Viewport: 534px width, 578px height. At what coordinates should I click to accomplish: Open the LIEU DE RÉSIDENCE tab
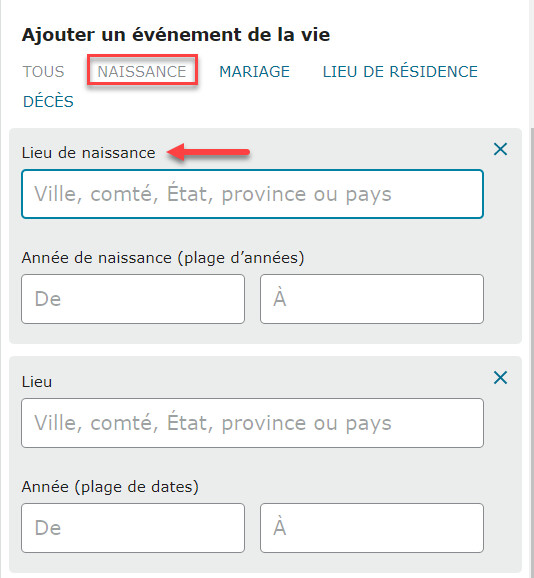pos(400,72)
